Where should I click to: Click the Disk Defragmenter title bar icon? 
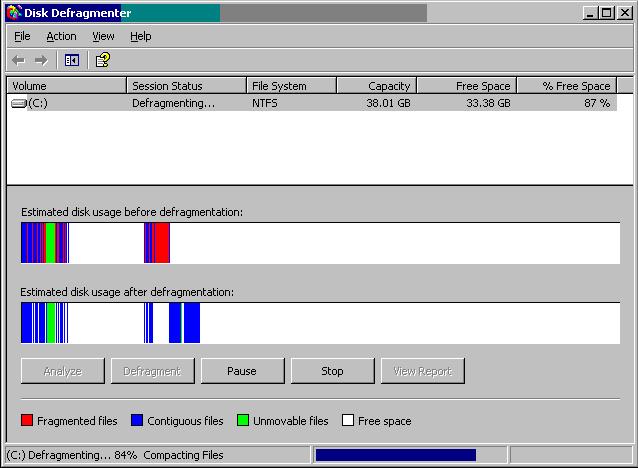[14, 13]
